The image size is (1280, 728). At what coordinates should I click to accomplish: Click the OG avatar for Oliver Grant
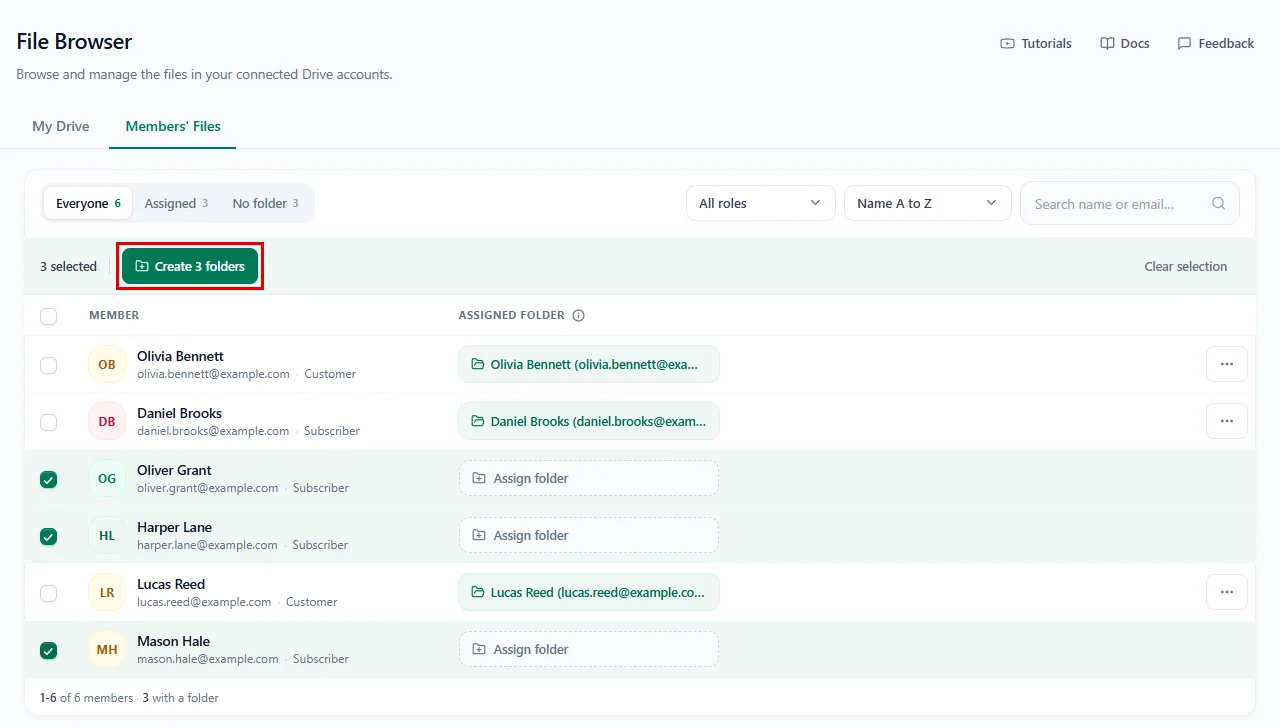[107, 478]
